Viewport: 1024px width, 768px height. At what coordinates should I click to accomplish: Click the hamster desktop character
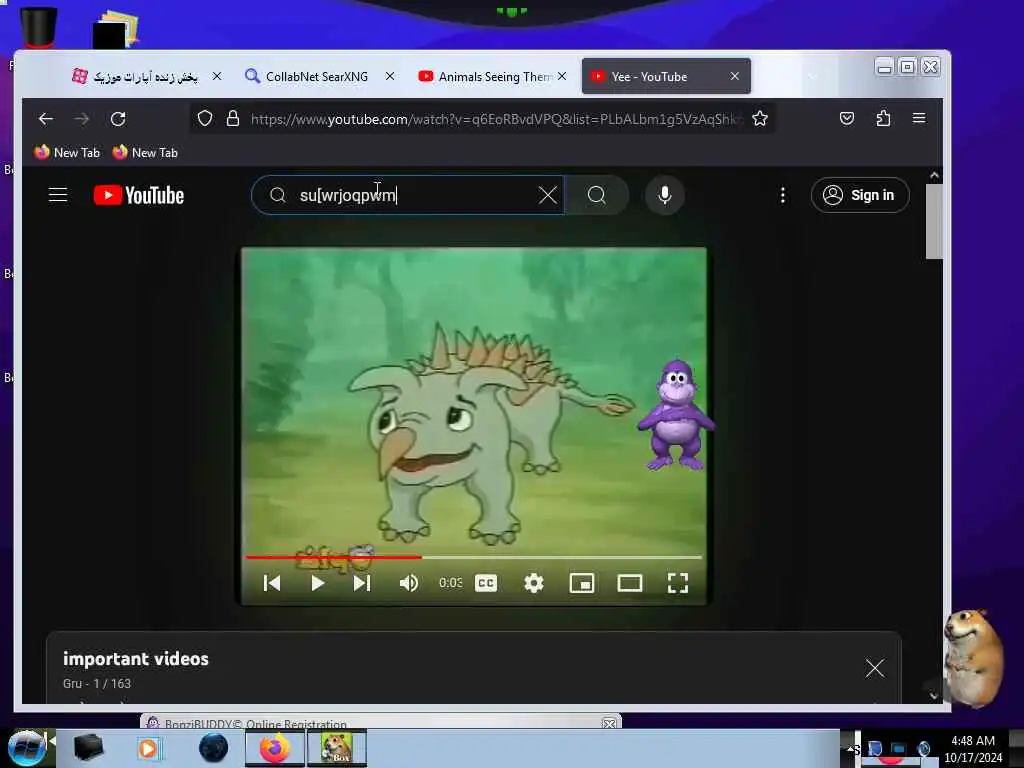(x=973, y=658)
